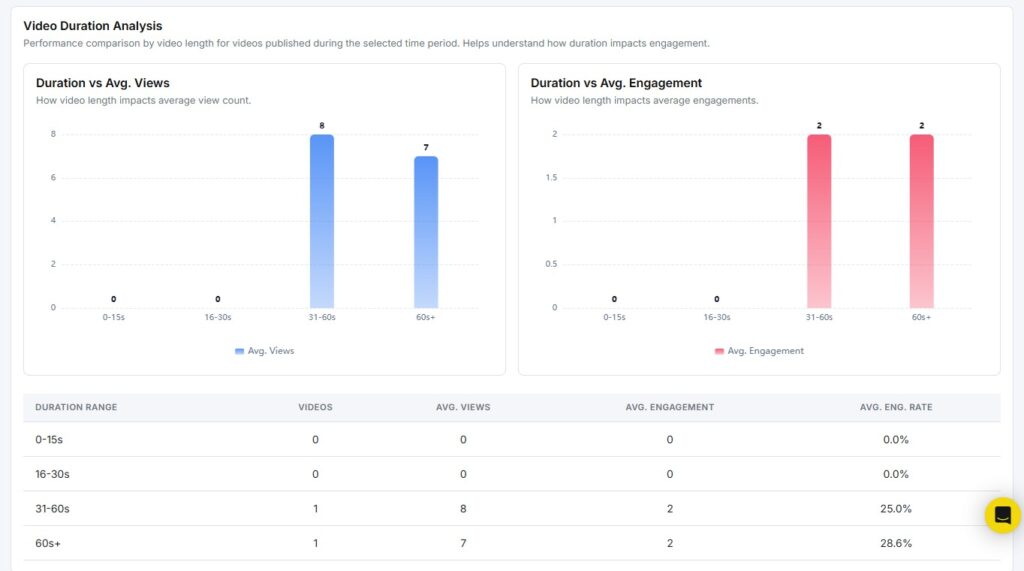Click the VIDEOS column header
Screen dimensions: 1024x571
pos(315,407)
